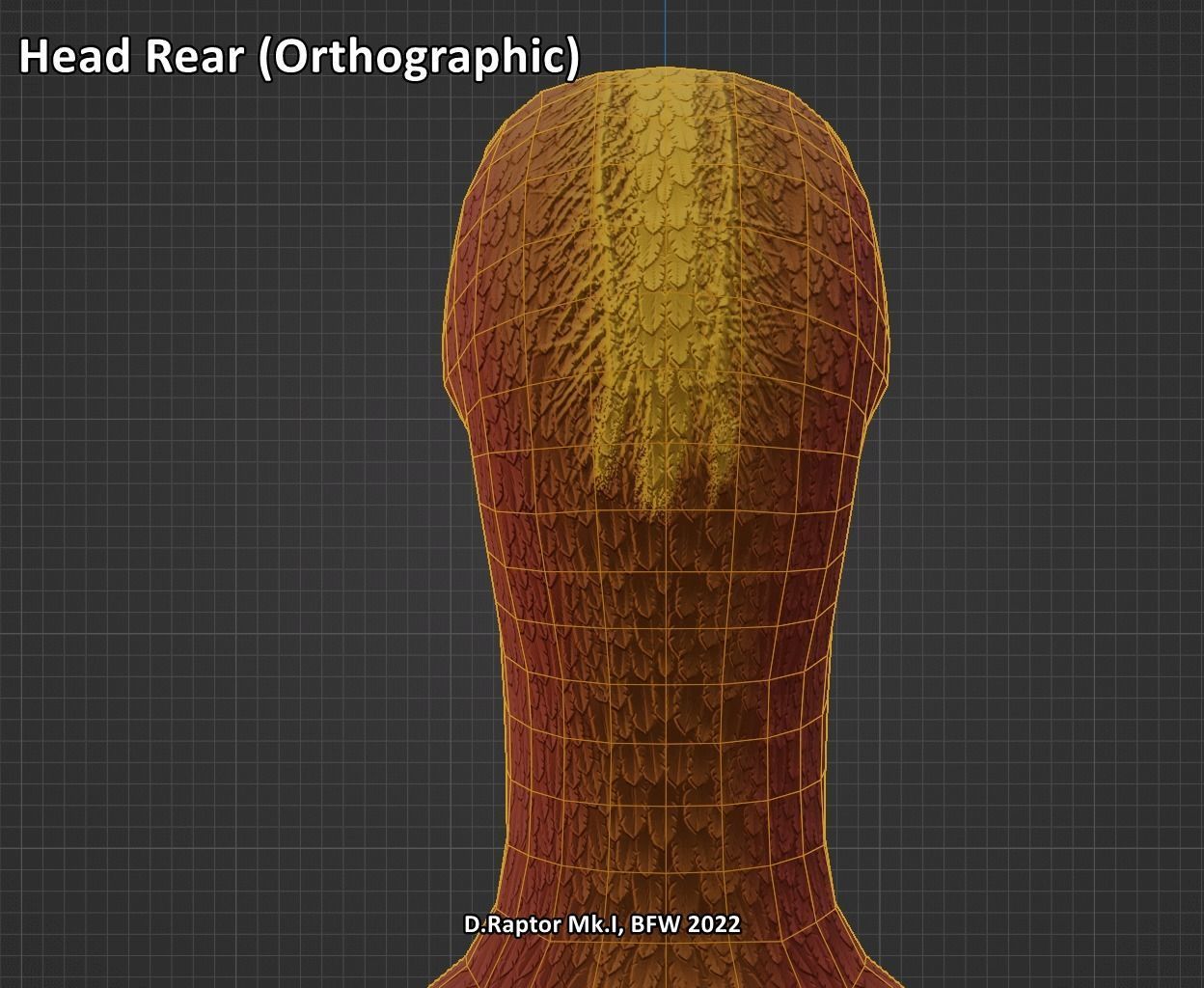Click the "D.Raptor Mk.I, BFW 2022" caption
Viewport: 1204px width, 988px height.
[602, 924]
